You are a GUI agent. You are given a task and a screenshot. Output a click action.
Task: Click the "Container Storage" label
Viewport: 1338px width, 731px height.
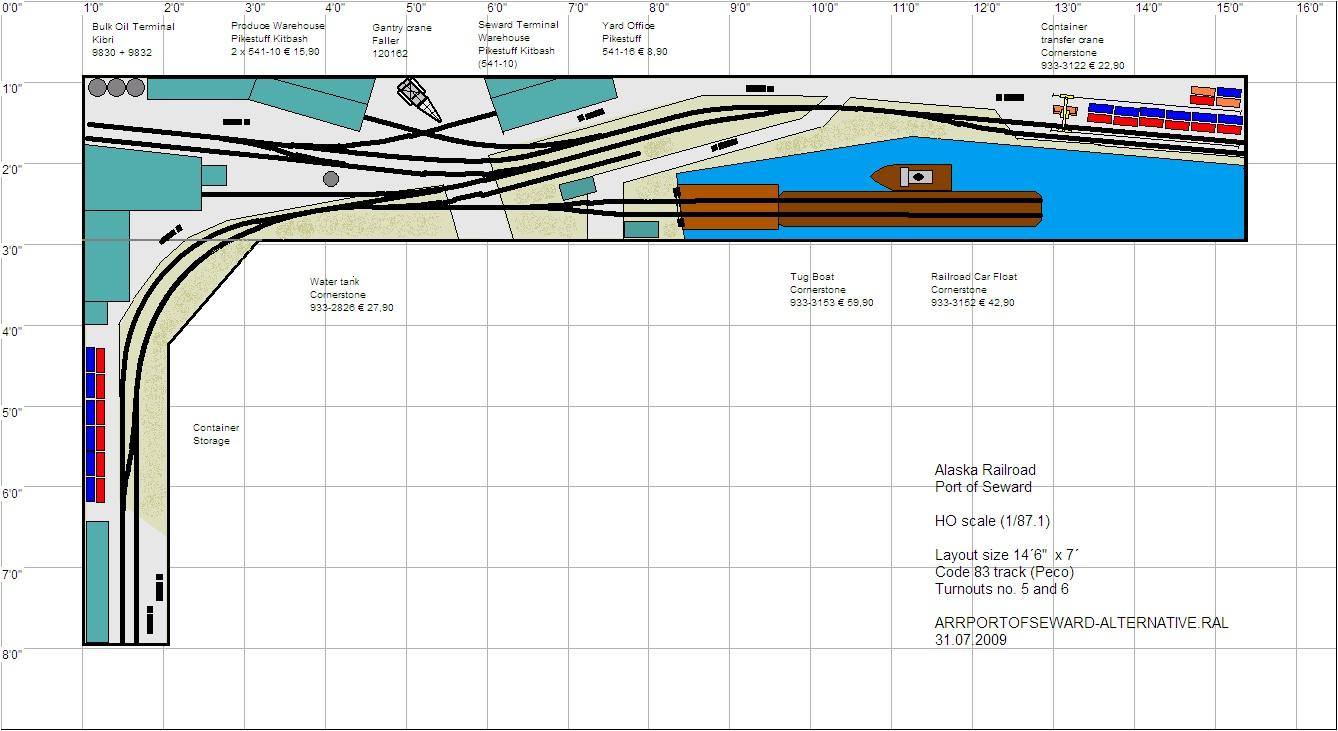[x=216, y=434]
